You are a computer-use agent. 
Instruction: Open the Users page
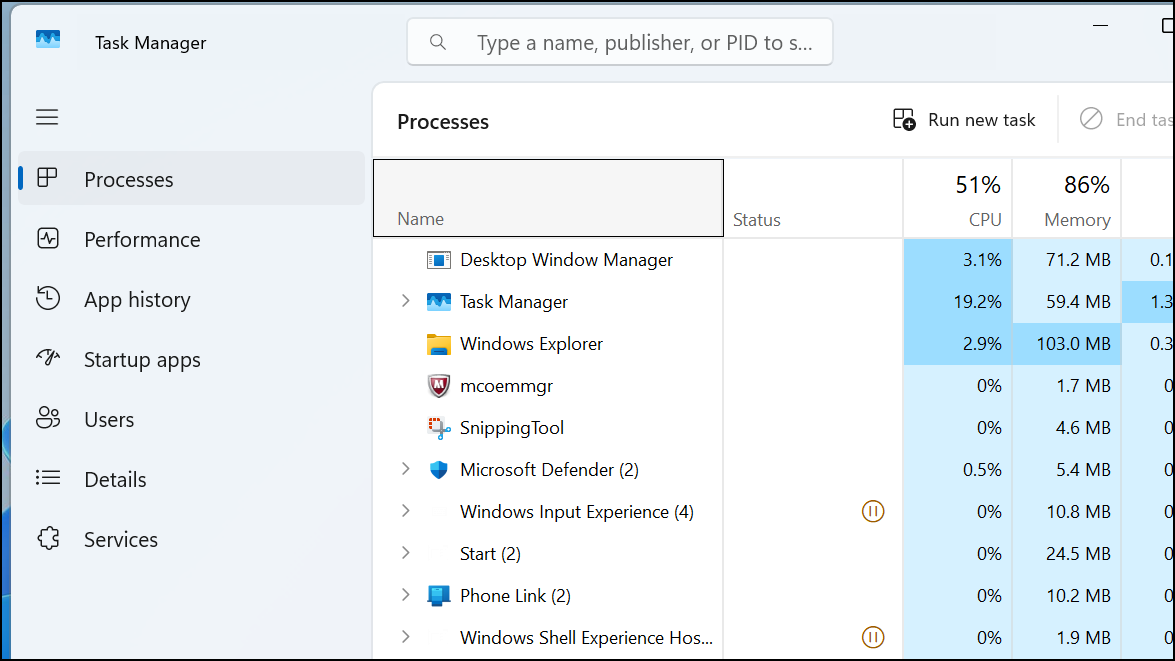click(x=191, y=419)
